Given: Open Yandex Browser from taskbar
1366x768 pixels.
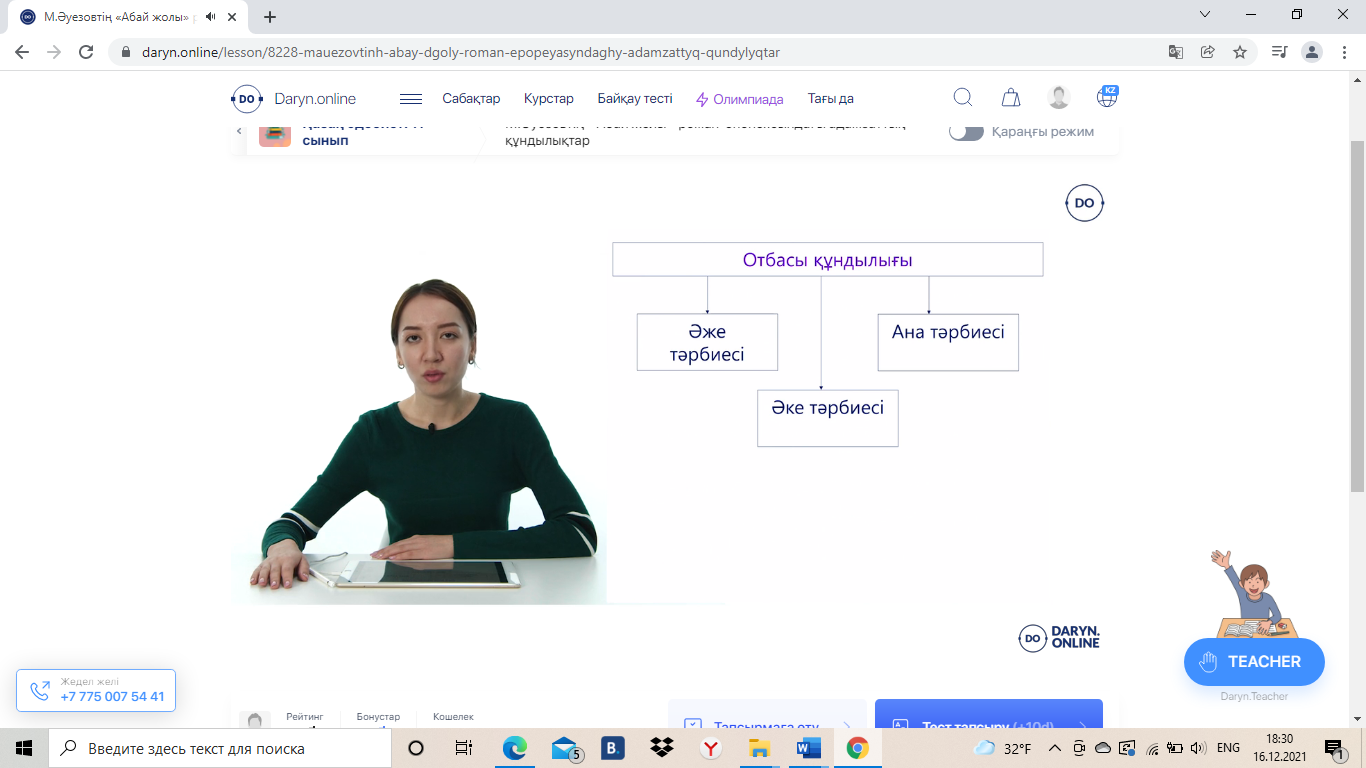Looking at the screenshot, I should tap(710, 748).
